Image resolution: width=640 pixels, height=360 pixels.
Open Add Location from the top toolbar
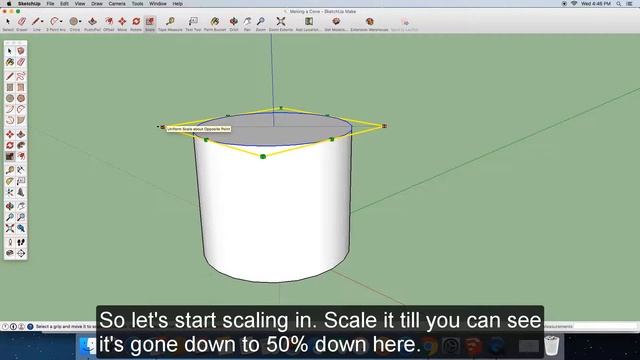click(x=309, y=23)
